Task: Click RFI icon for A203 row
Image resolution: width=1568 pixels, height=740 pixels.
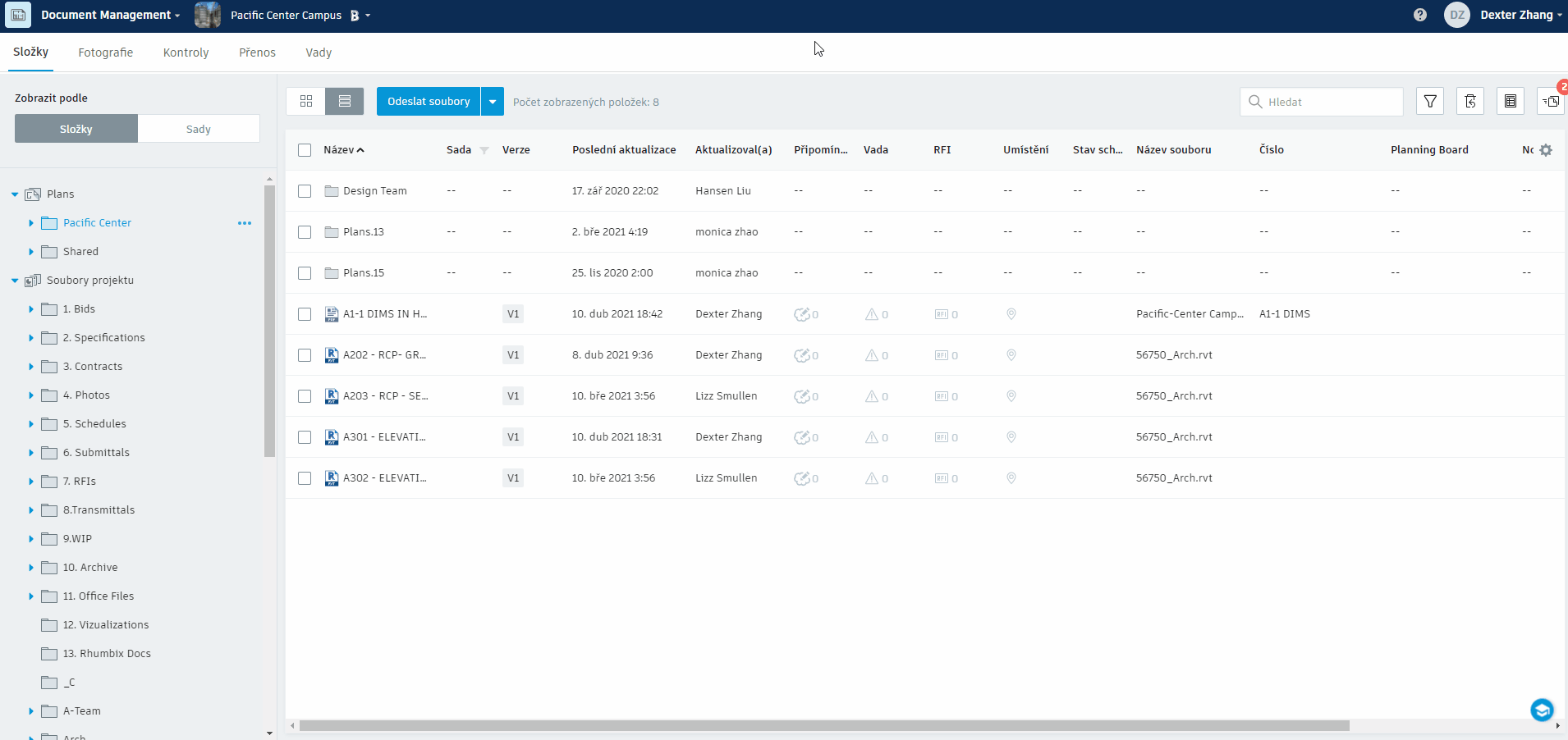Action: click(x=942, y=396)
